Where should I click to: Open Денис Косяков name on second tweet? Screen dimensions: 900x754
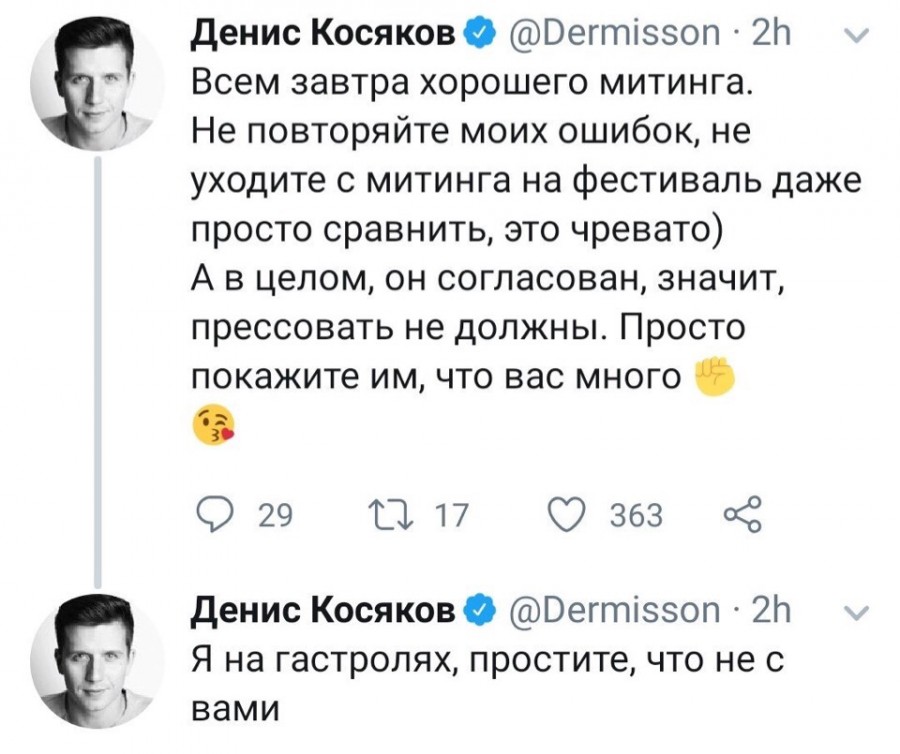327,611
